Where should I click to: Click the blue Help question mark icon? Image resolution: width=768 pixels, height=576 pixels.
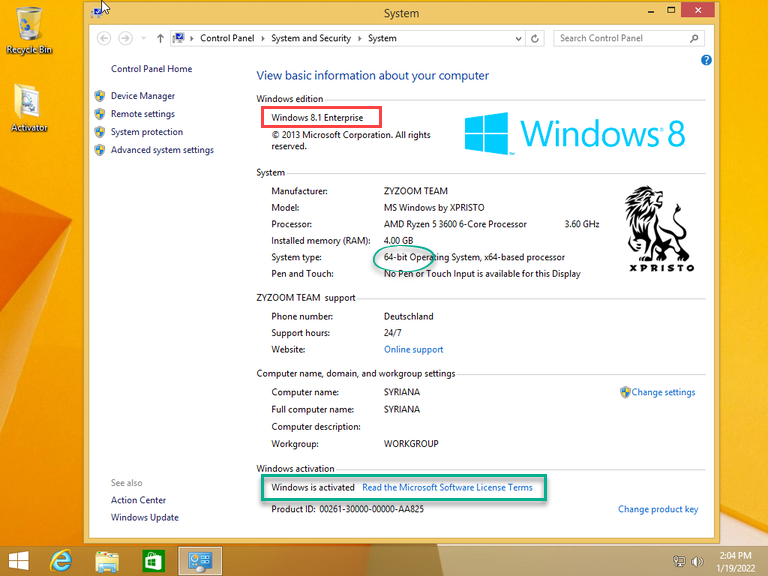[706, 60]
